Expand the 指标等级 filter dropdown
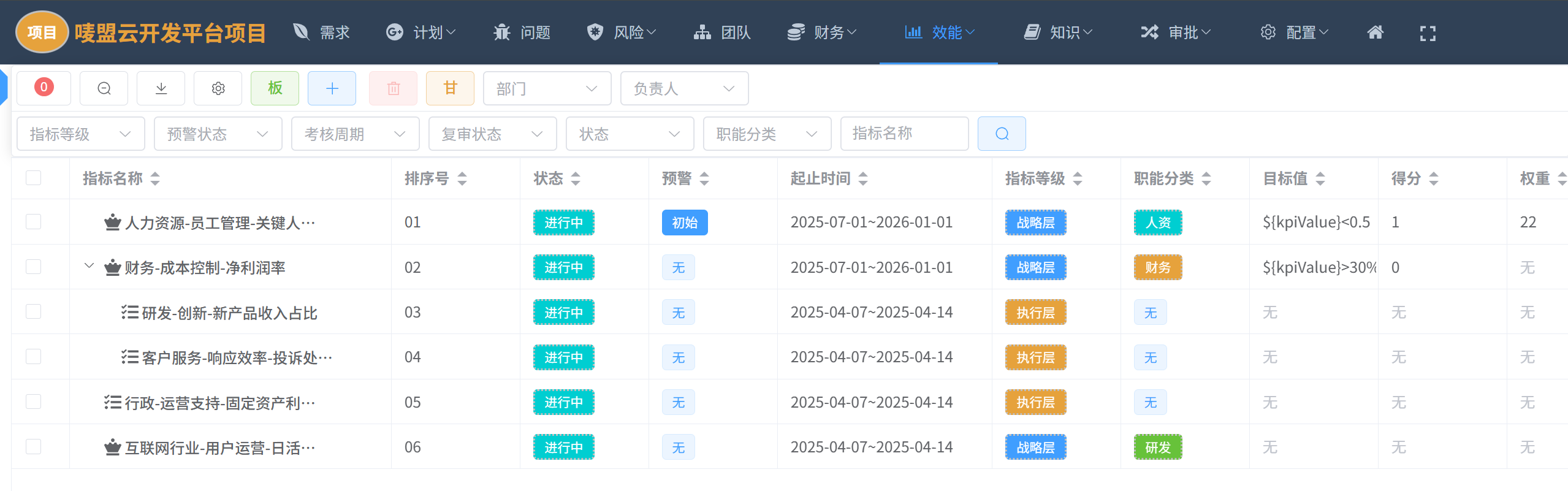The image size is (1568, 491). [80, 134]
